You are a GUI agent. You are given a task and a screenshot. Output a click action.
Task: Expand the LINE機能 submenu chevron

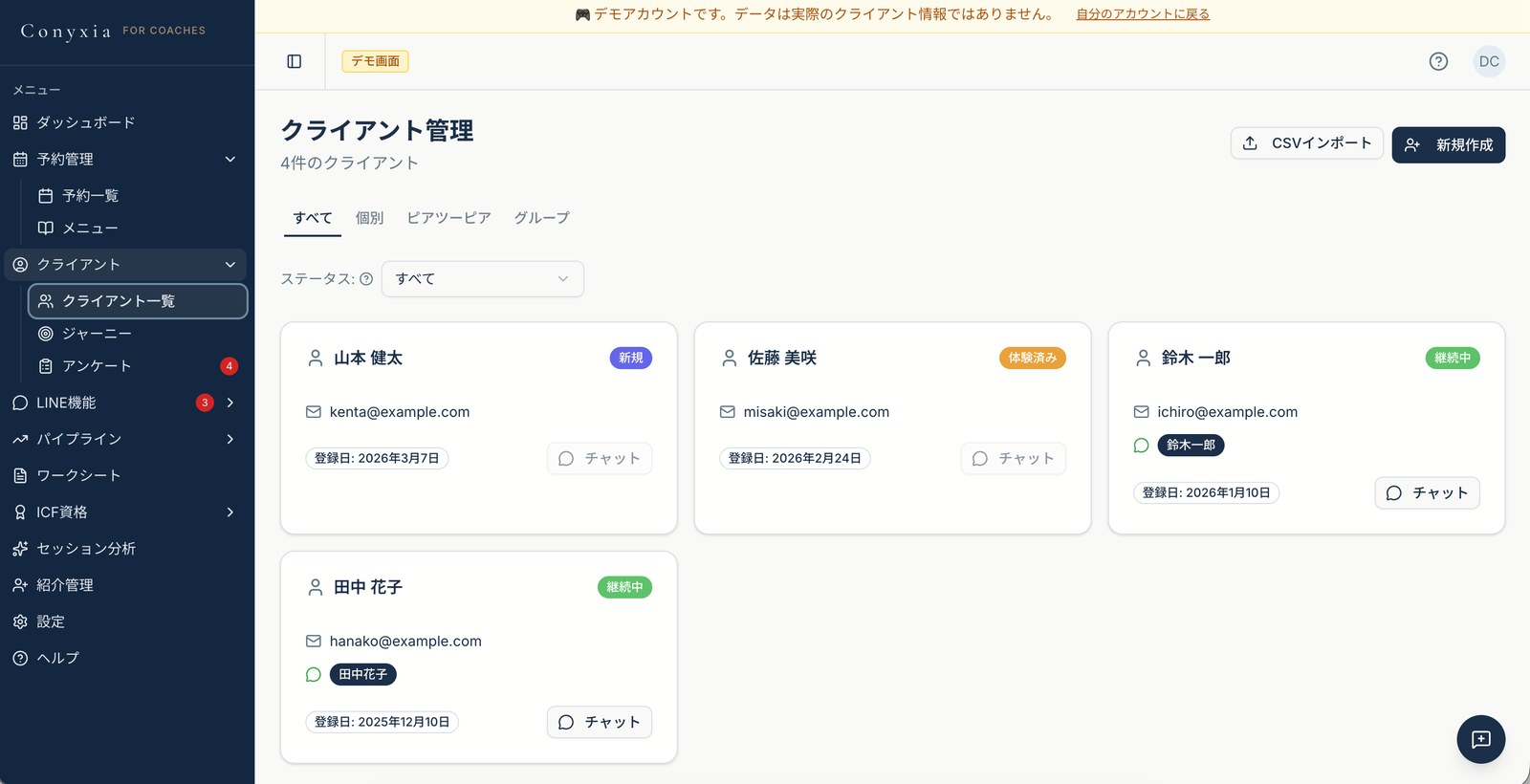(x=229, y=403)
